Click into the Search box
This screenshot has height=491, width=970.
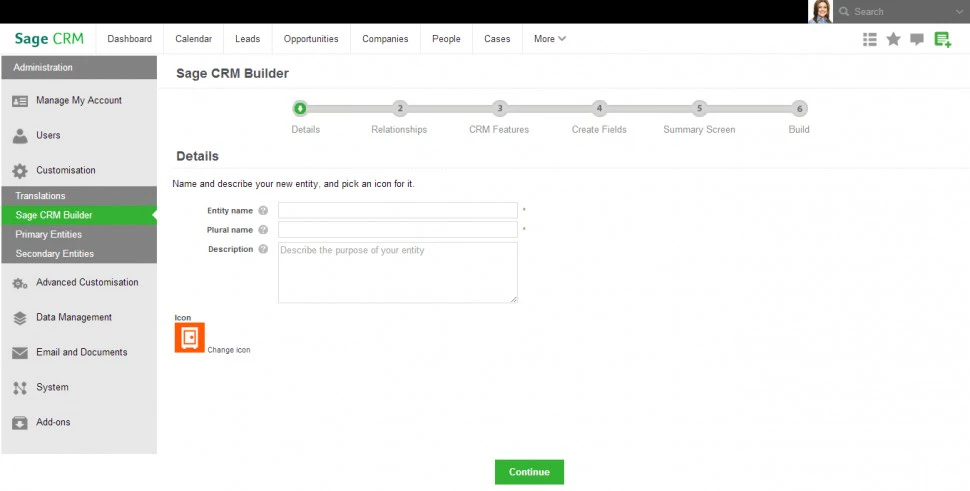point(902,12)
